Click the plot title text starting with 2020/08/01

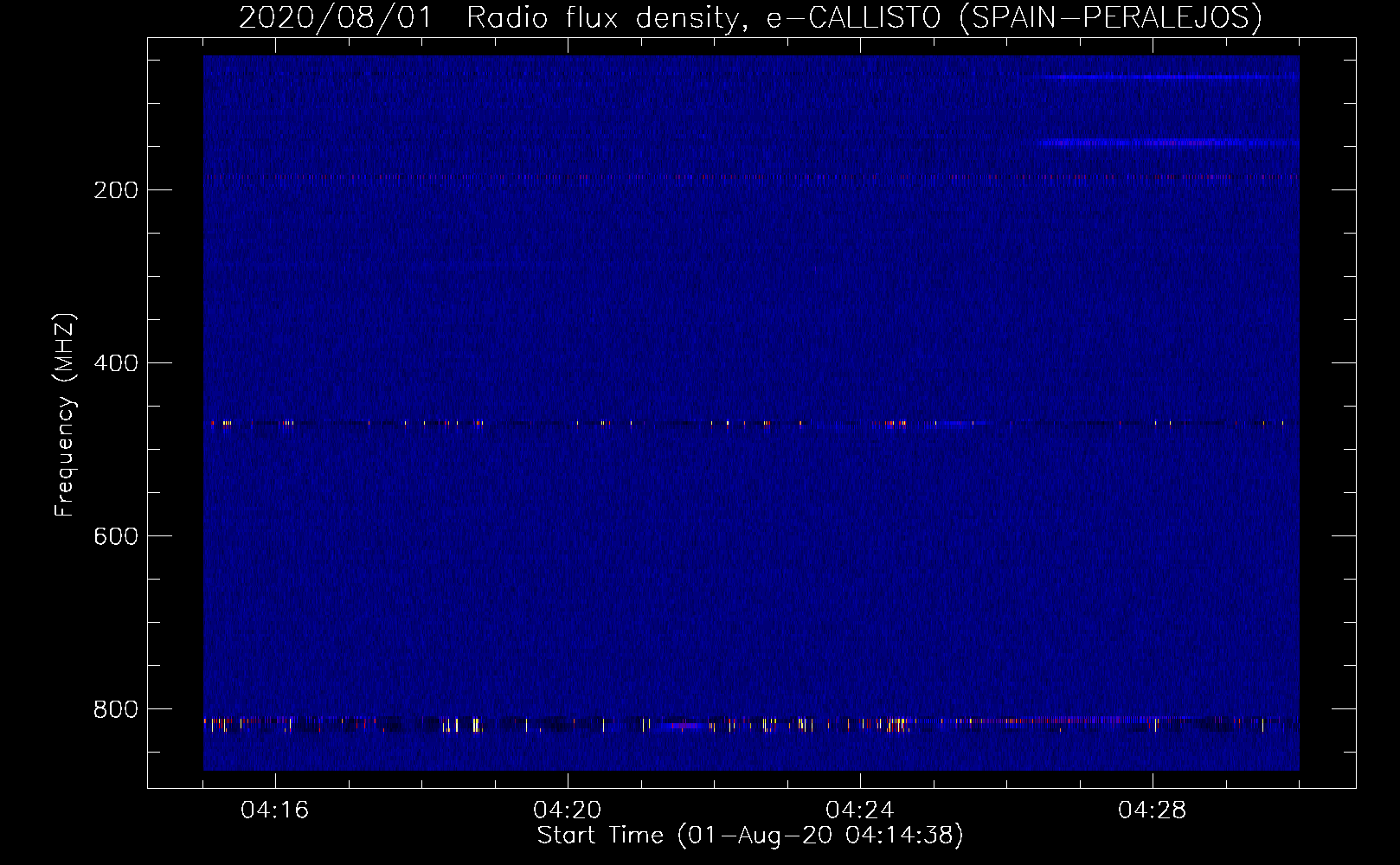[x=750, y=17]
